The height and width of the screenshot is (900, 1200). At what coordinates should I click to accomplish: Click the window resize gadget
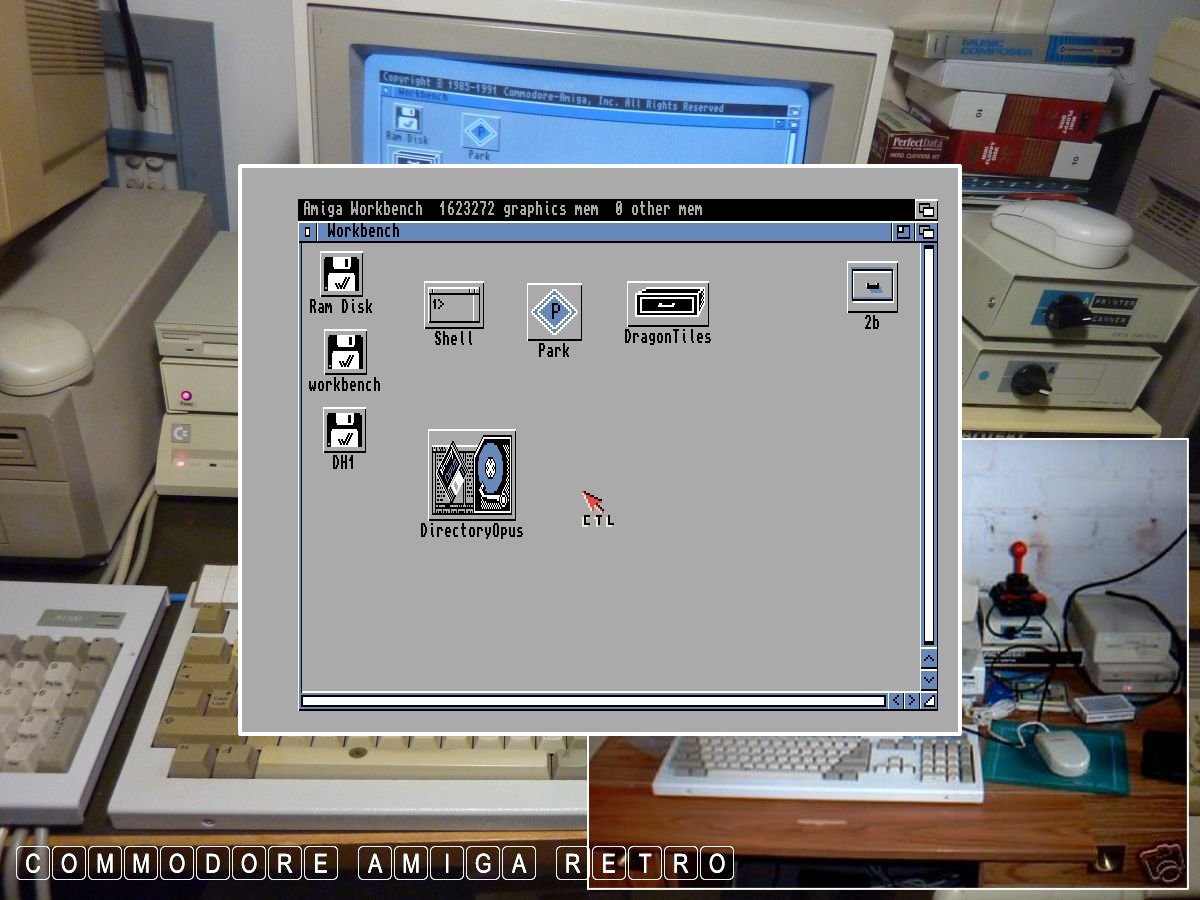pos(929,701)
